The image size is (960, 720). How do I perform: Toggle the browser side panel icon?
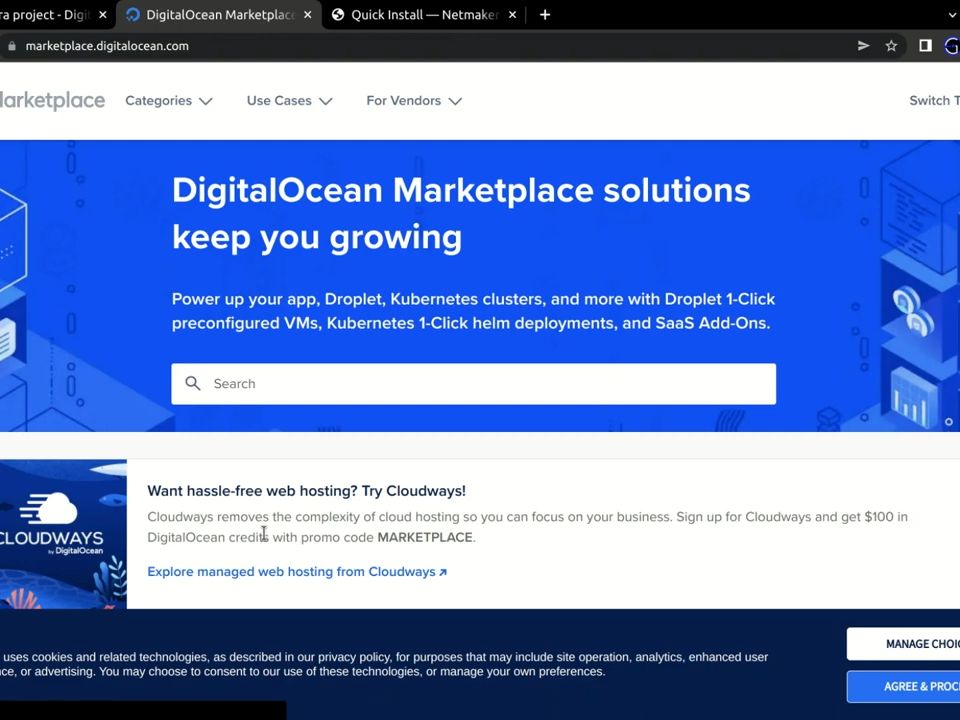tap(925, 46)
